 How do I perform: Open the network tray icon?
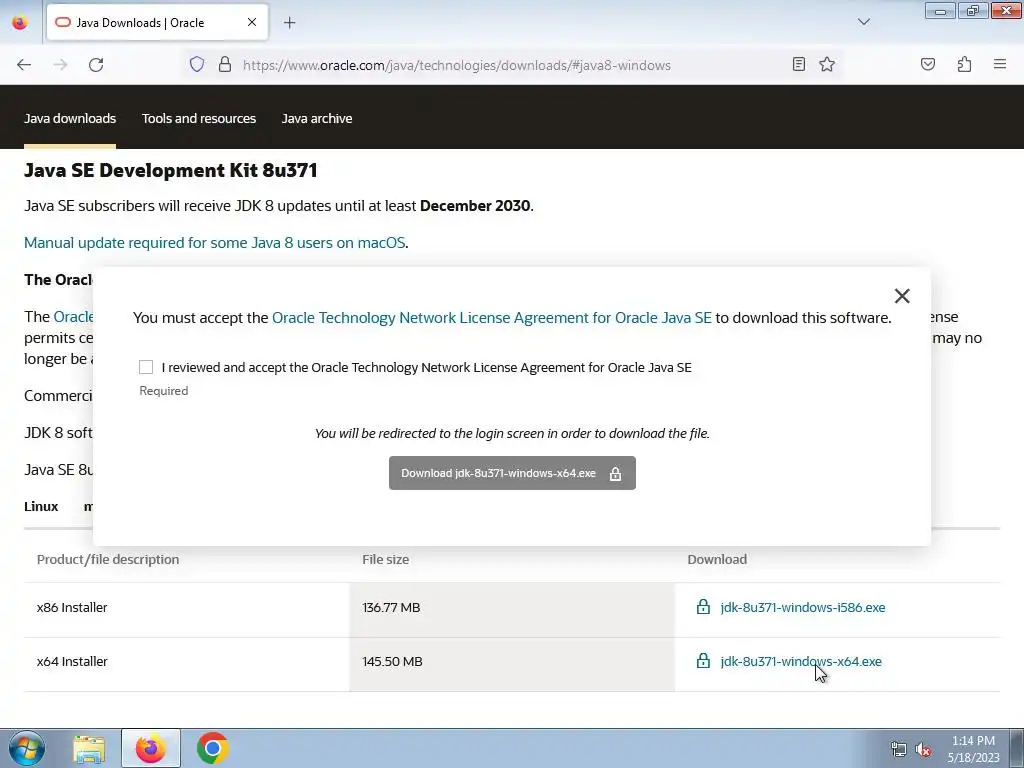899,750
